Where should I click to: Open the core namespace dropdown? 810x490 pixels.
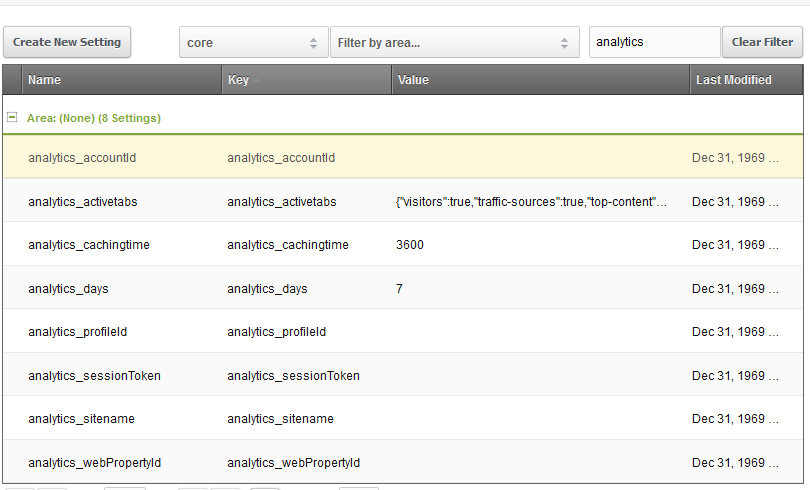(253, 43)
